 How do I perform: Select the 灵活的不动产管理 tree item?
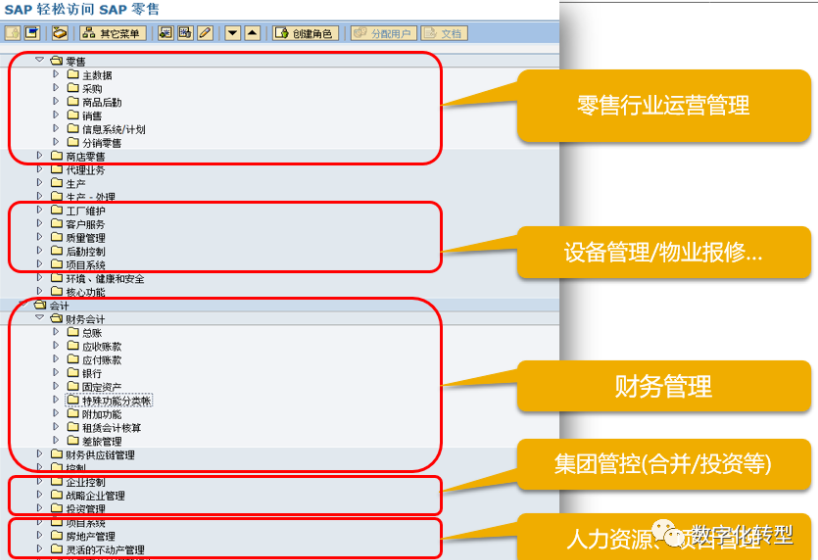pos(105,550)
